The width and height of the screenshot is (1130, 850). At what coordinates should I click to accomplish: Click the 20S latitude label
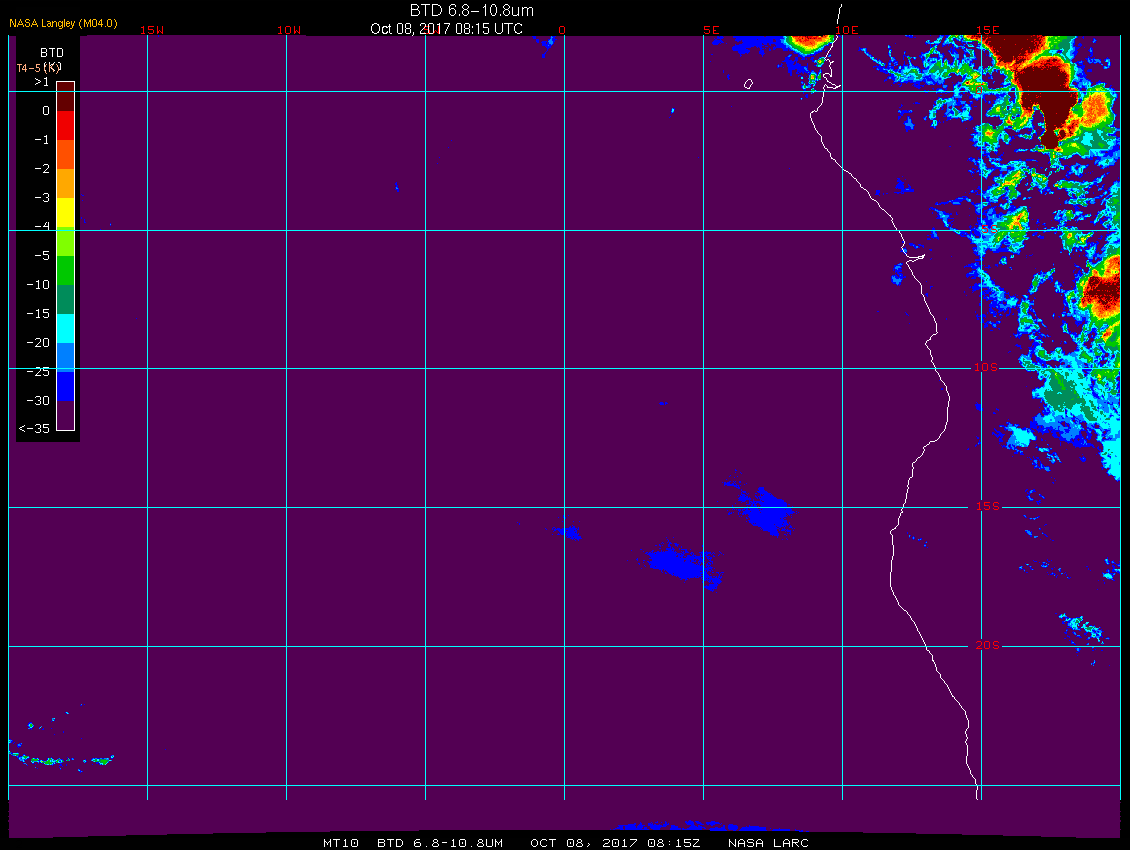988,645
